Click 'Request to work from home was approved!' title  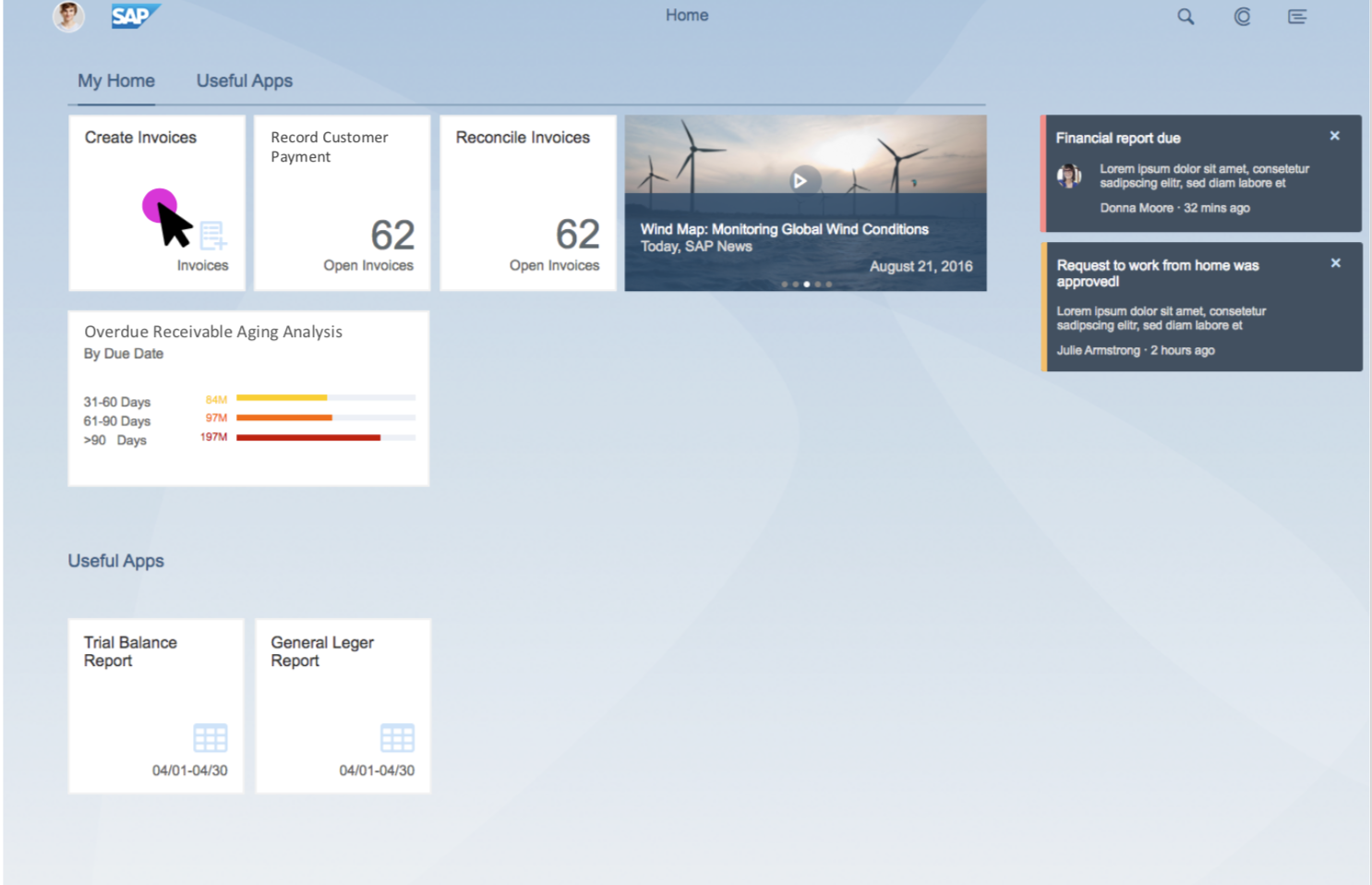click(1158, 273)
